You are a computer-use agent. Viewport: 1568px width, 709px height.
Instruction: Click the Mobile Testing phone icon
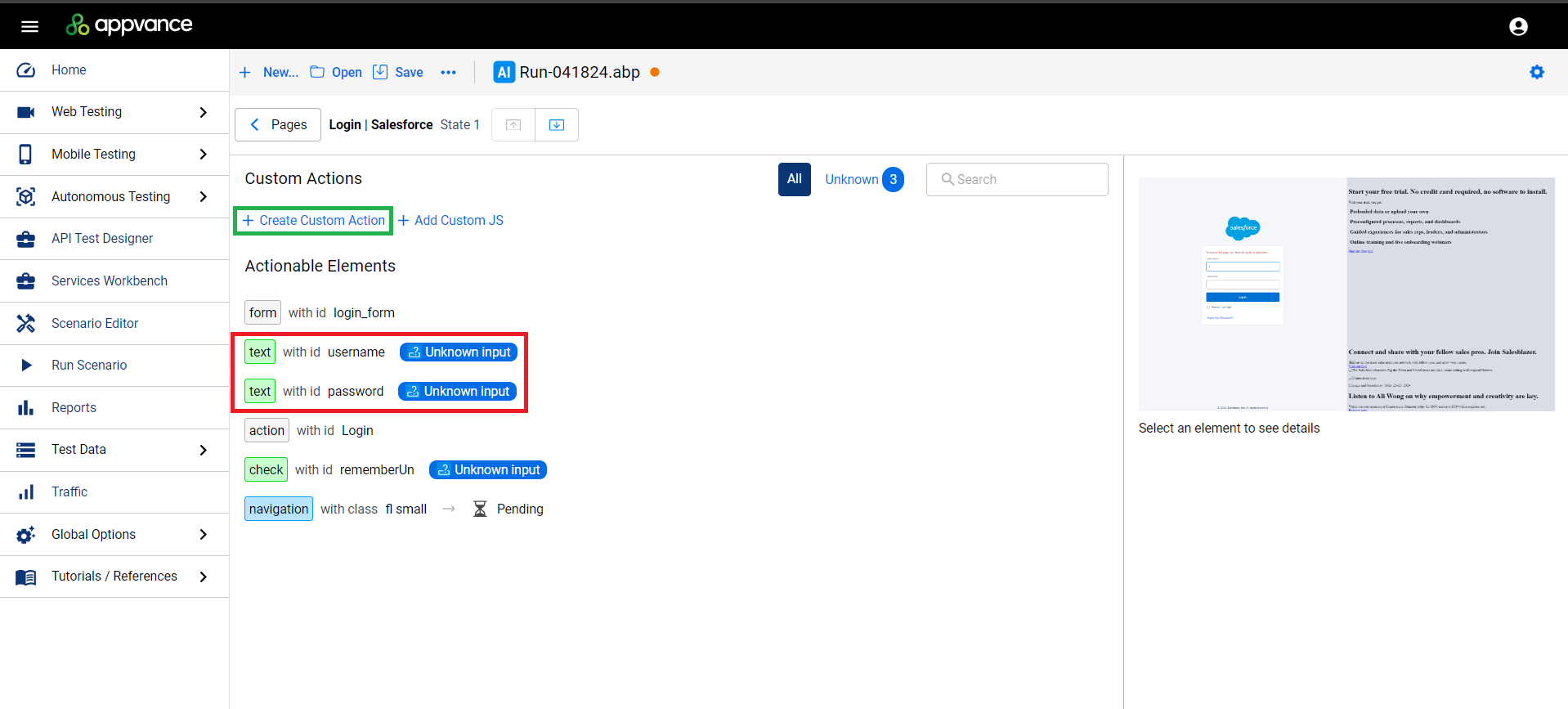pos(26,155)
